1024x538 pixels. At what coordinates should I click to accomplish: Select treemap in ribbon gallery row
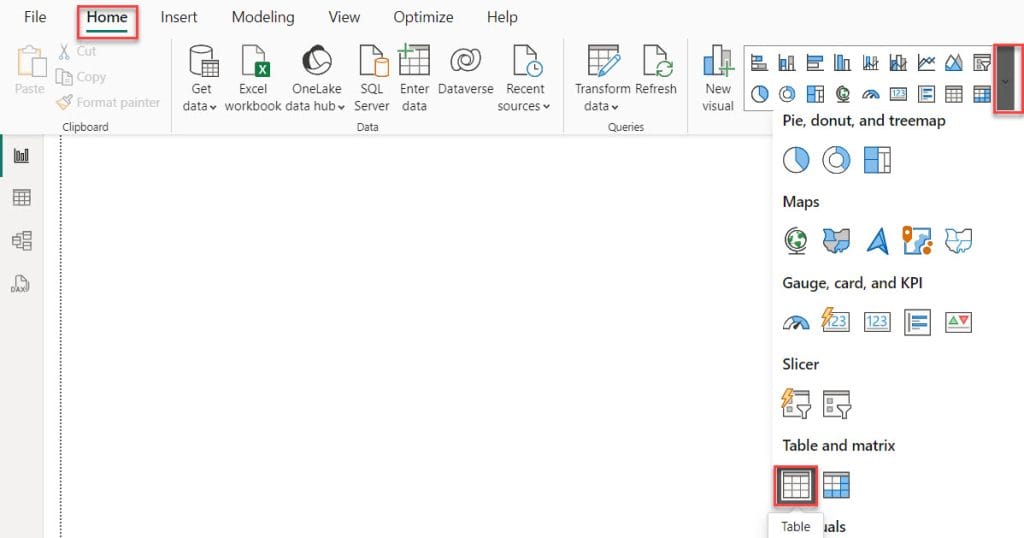[815, 94]
